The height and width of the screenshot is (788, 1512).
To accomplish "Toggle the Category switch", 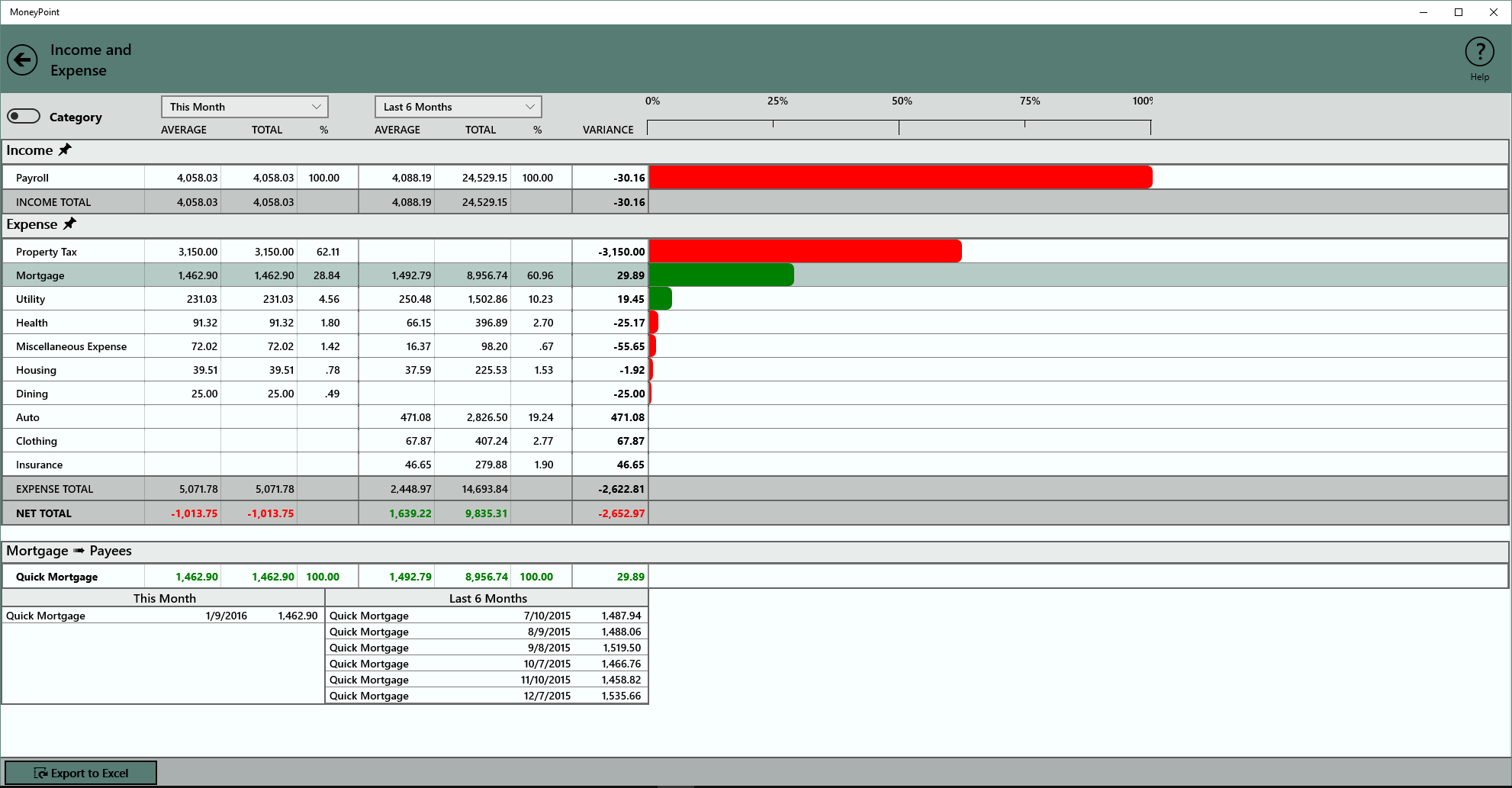I will 23,115.
